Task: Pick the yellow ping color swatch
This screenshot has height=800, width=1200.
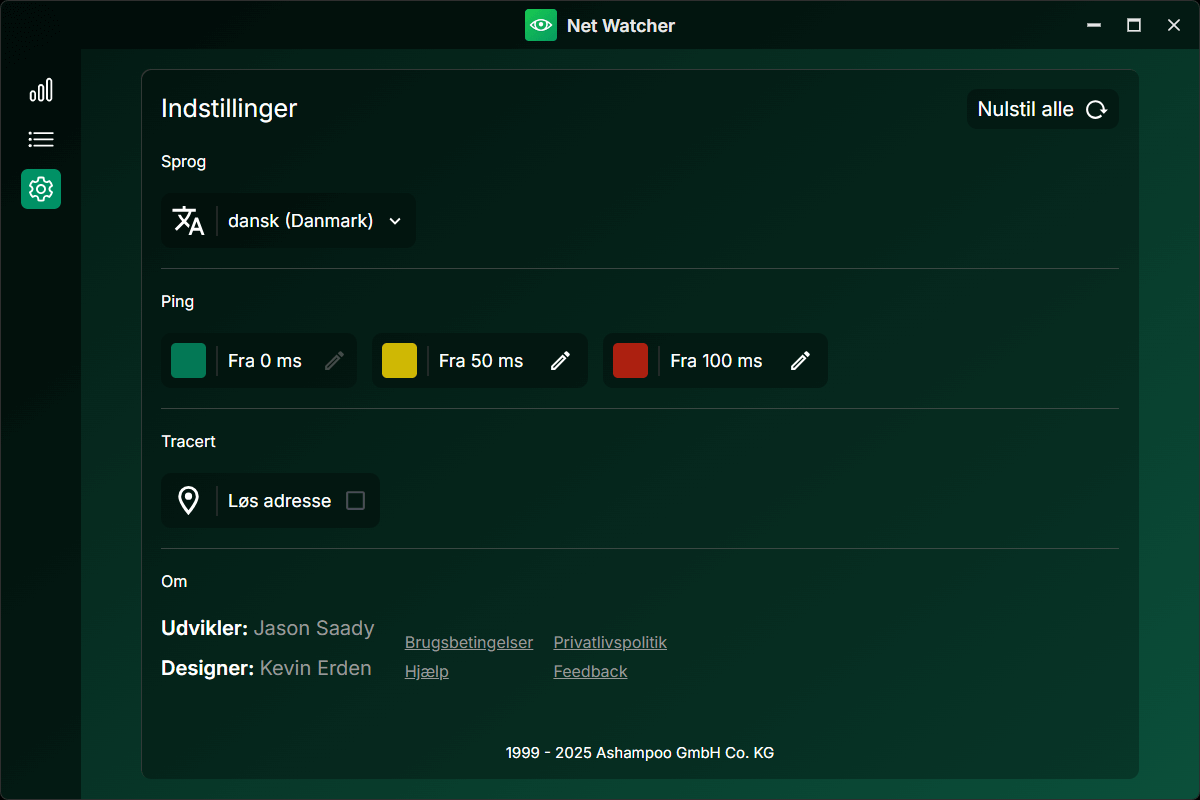Action: tap(399, 360)
